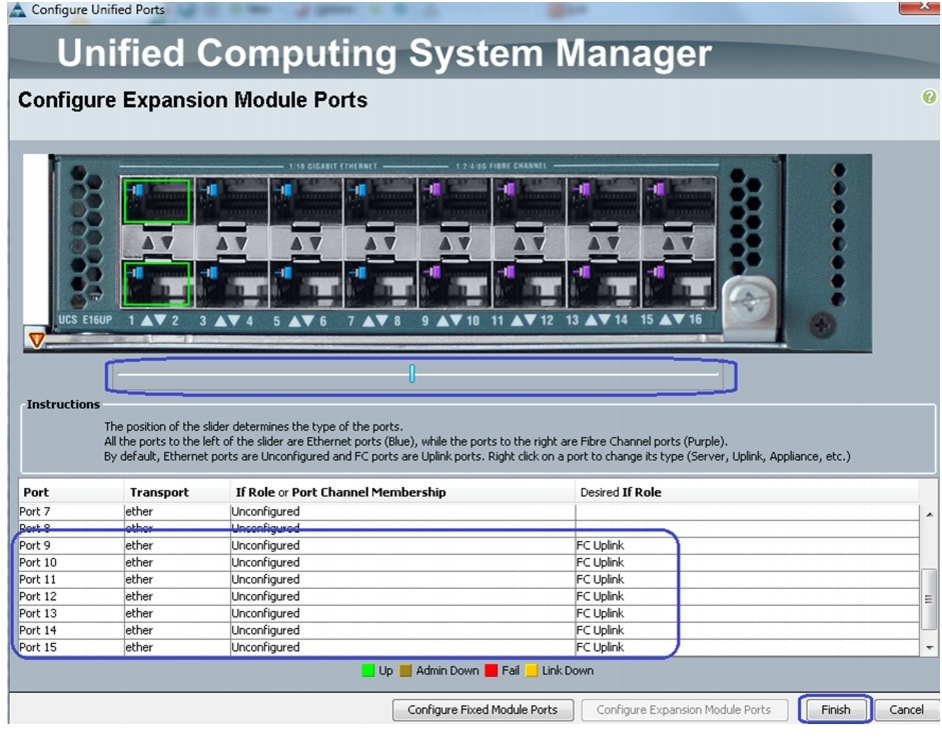Viewport: 942px width, 755px height.
Task: Sort by Transport column header
Action: (x=158, y=492)
